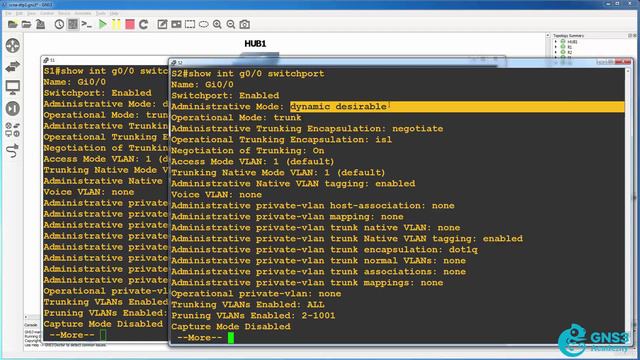
Task: Click 'S2#show int g0/0 switchport' command line
Action: point(247,73)
